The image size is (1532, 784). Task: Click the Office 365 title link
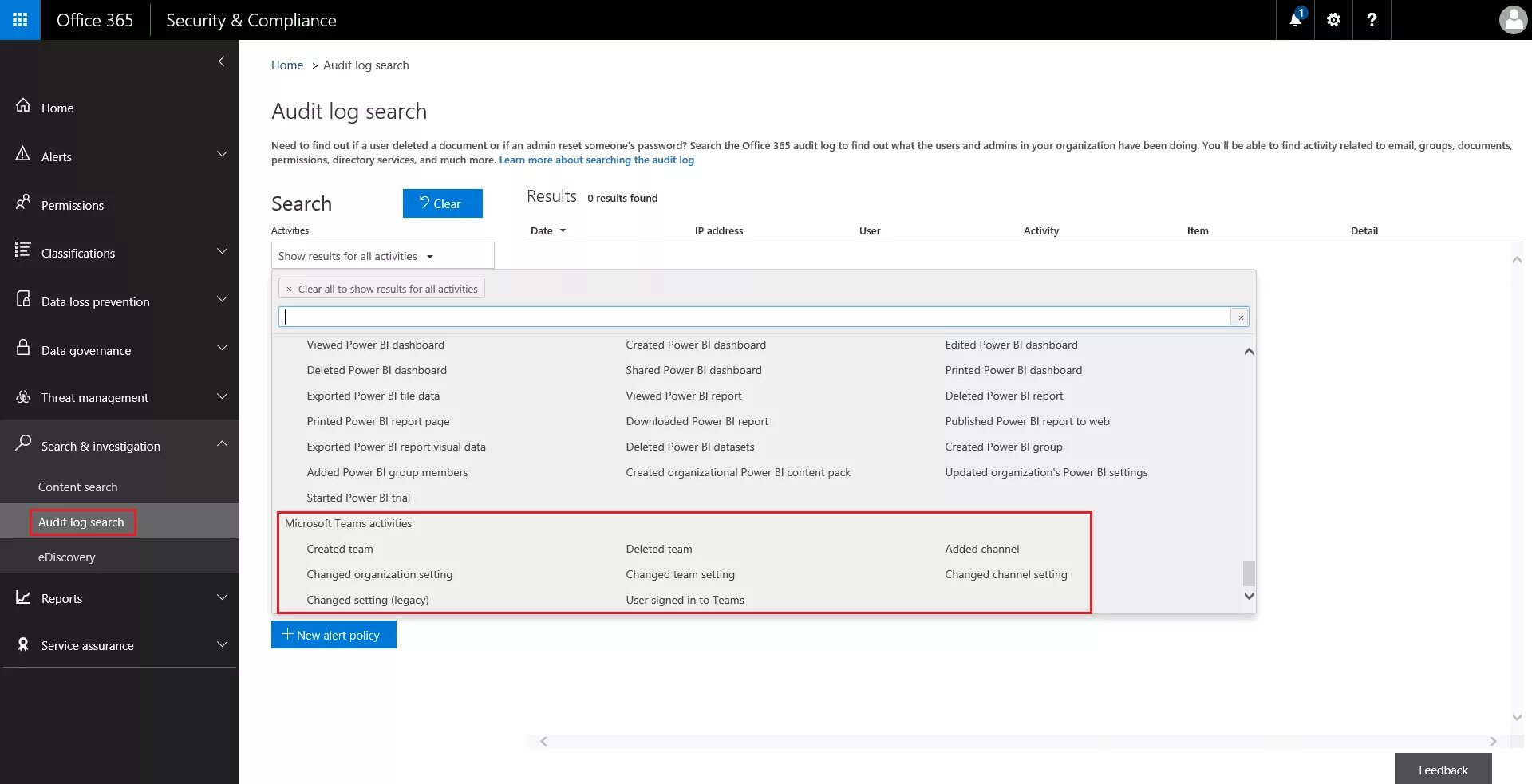tap(95, 20)
